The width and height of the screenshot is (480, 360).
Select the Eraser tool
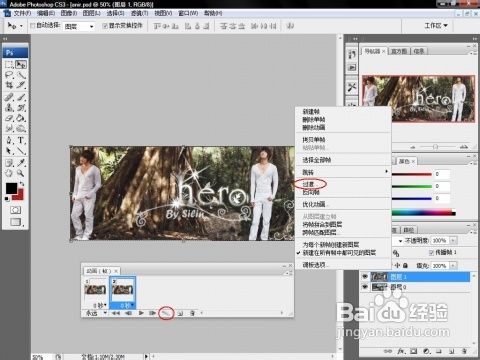coord(9,118)
